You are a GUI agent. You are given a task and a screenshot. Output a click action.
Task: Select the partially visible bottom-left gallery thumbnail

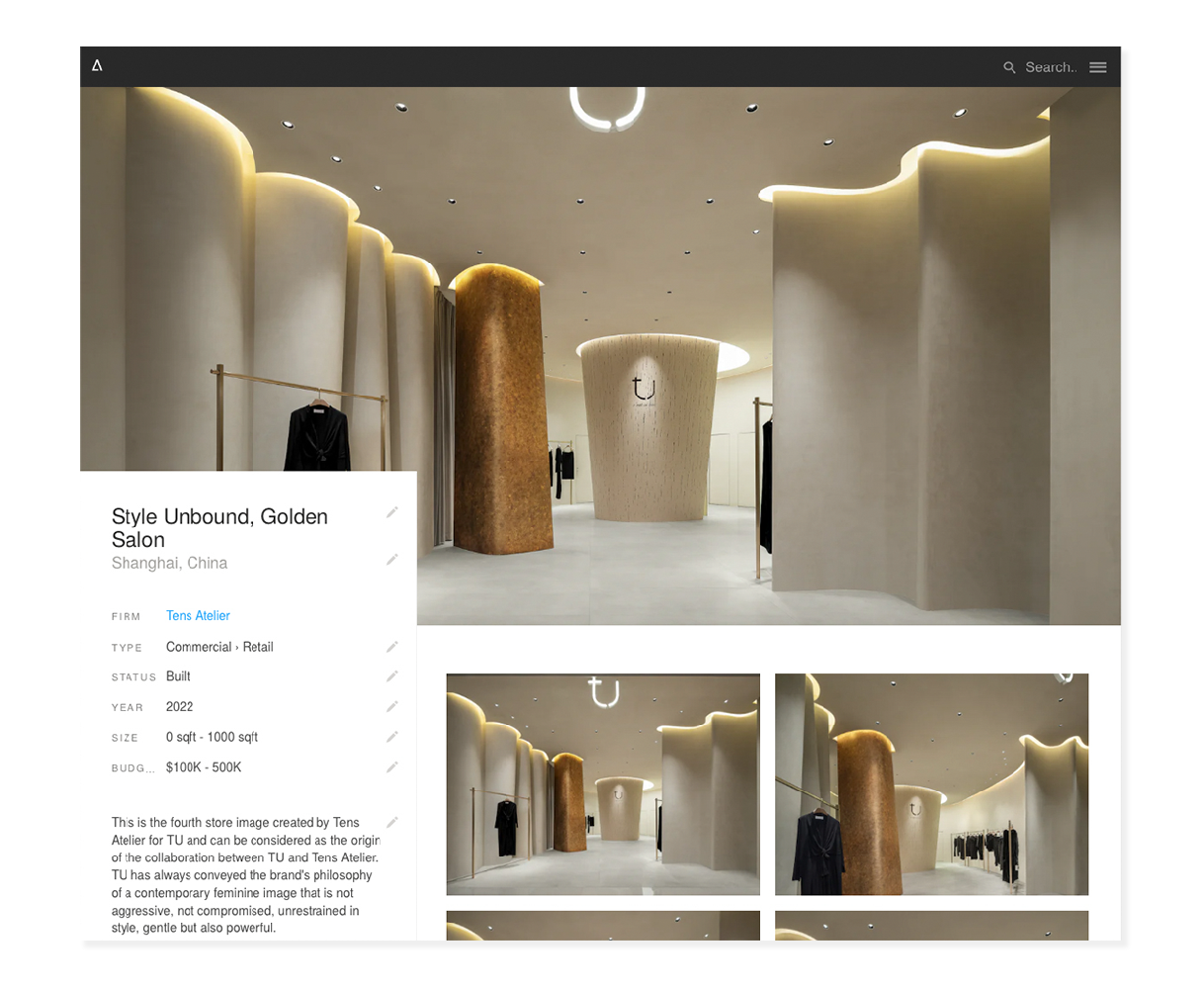[x=603, y=926]
